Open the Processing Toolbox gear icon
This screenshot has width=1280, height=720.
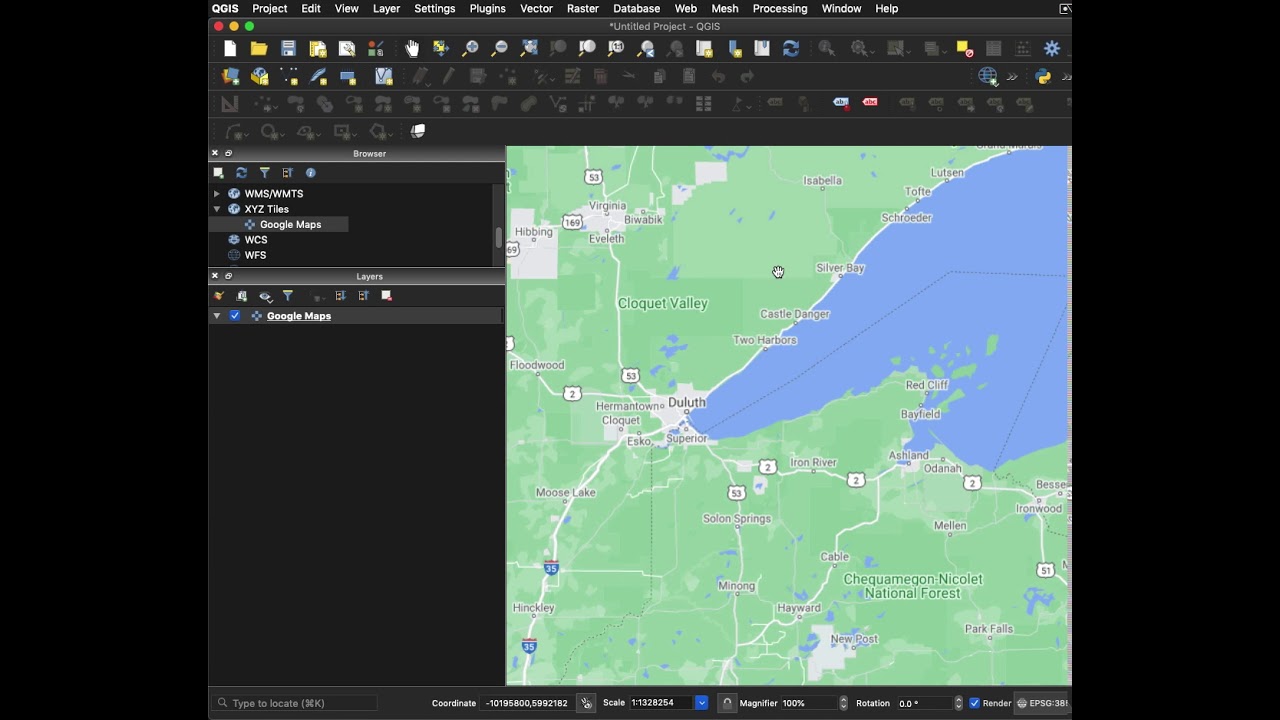click(x=1052, y=48)
